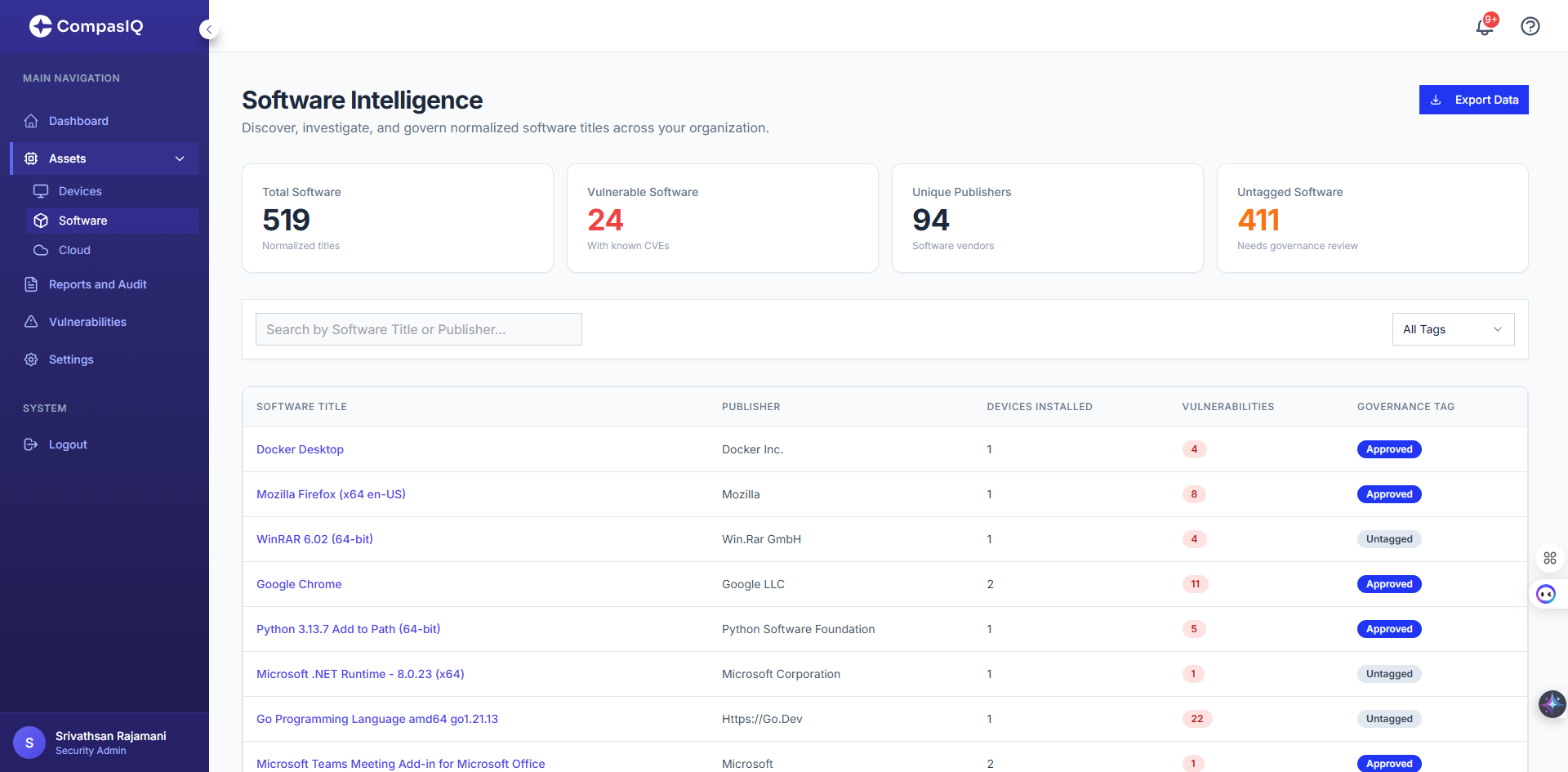Open WinRAR 6.02 (64-bit) link
The width and height of the screenshot is (1568, 772).
[x=314, y=539]
